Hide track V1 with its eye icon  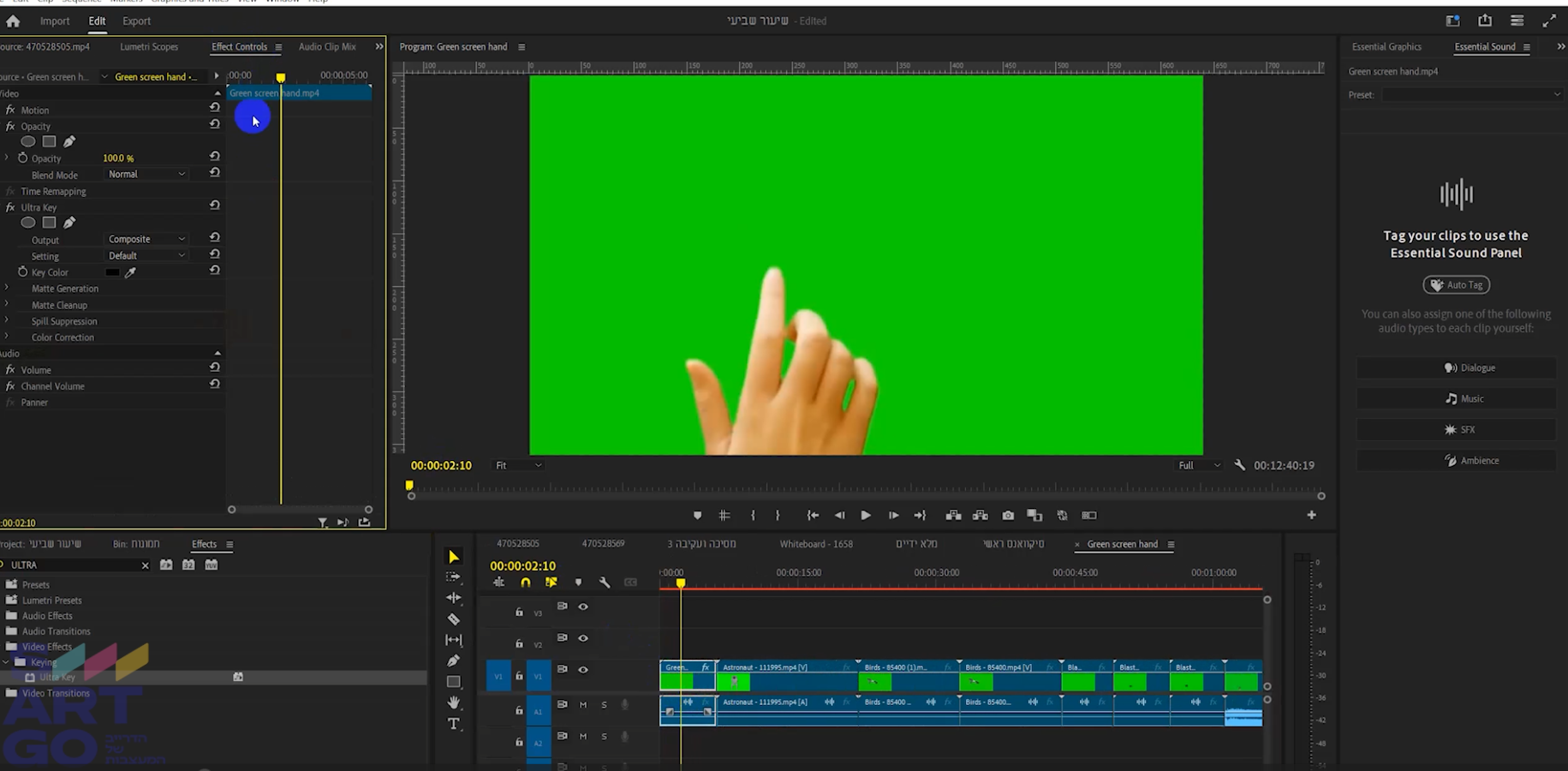583,670
